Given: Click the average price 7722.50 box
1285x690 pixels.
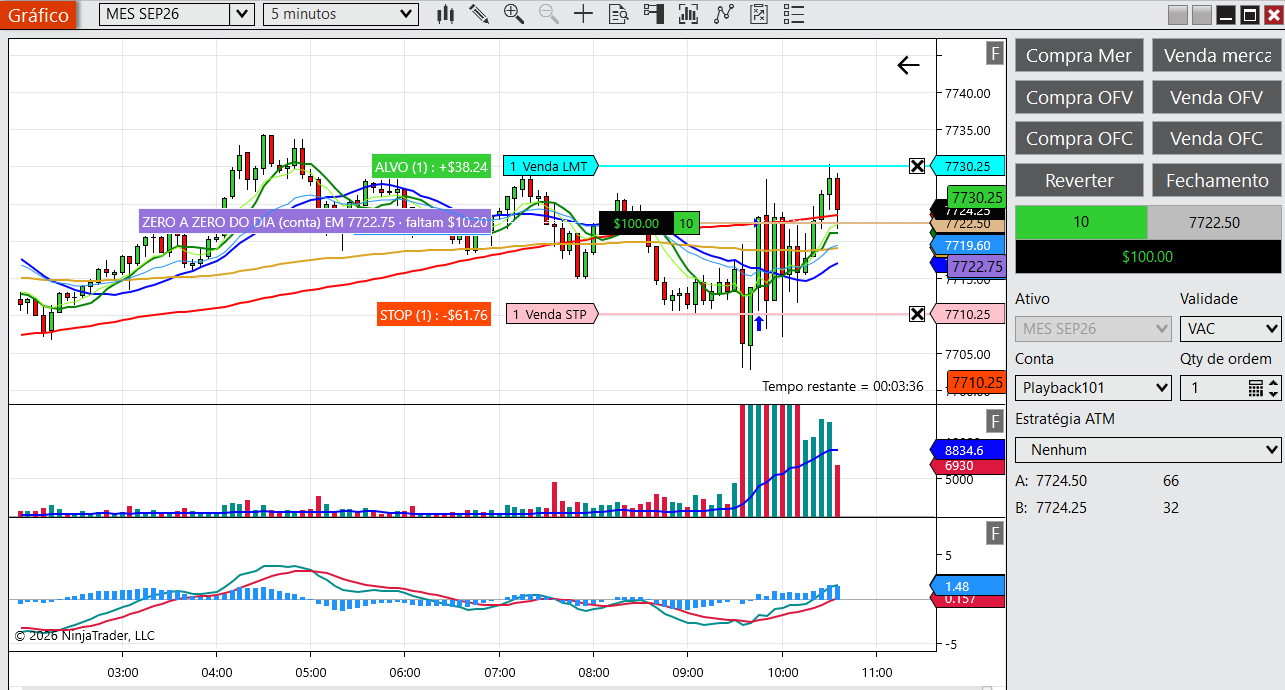Looking at the screenshot, I should pos(1214,222).
